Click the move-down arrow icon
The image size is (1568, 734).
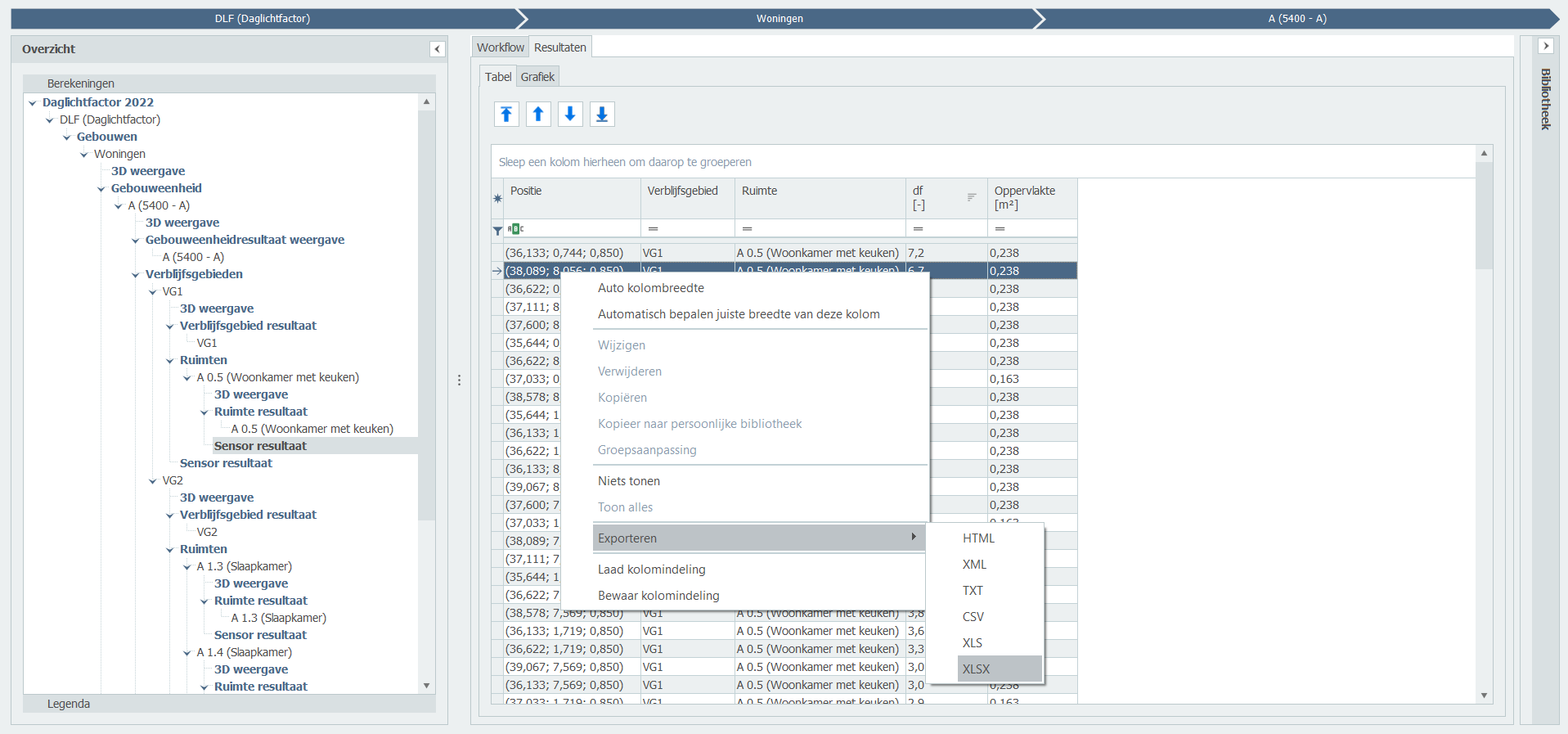[x=570, y=115]
